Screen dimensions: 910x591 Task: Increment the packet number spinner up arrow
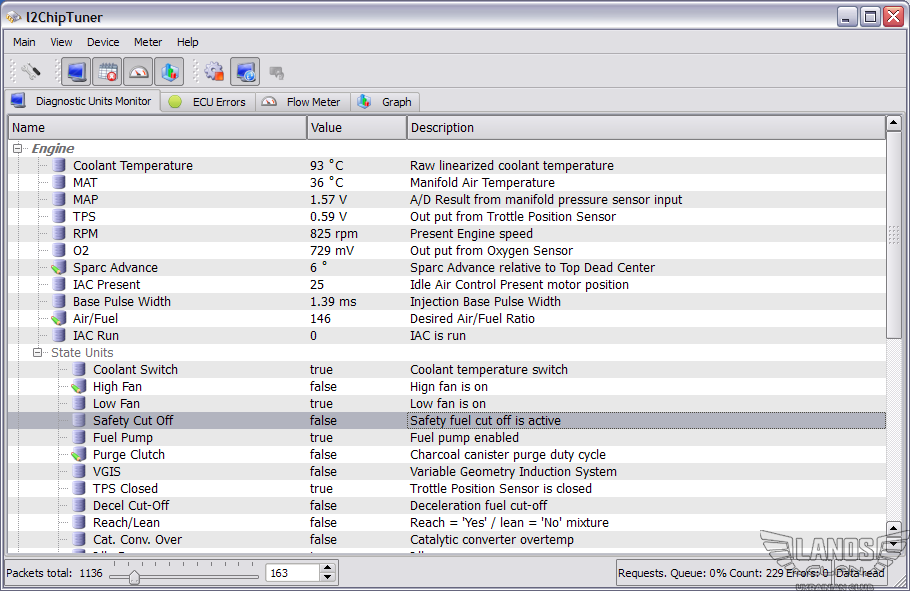click(327, 568)
